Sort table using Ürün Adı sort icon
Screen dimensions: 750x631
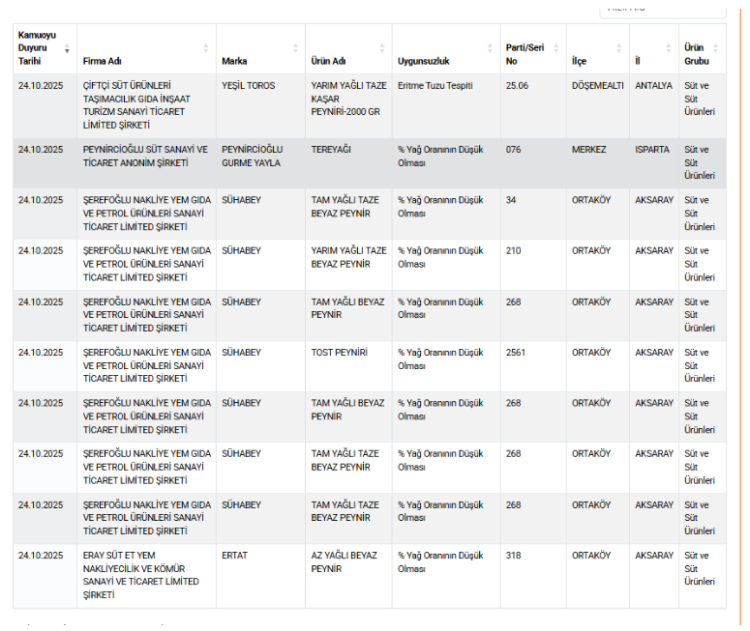pyautogui.click(x=382, y=48)
